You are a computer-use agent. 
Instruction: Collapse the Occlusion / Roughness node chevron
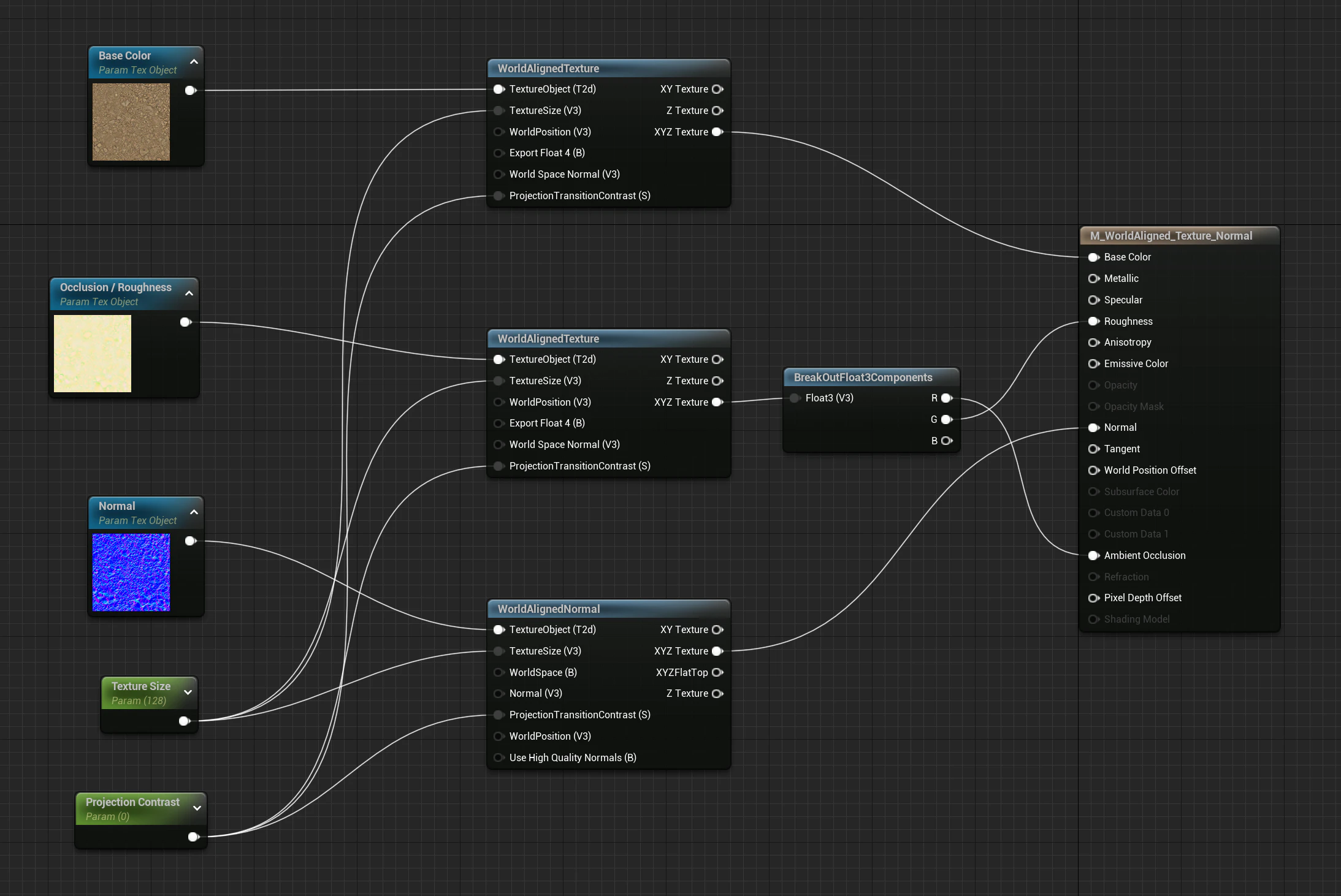189,294
